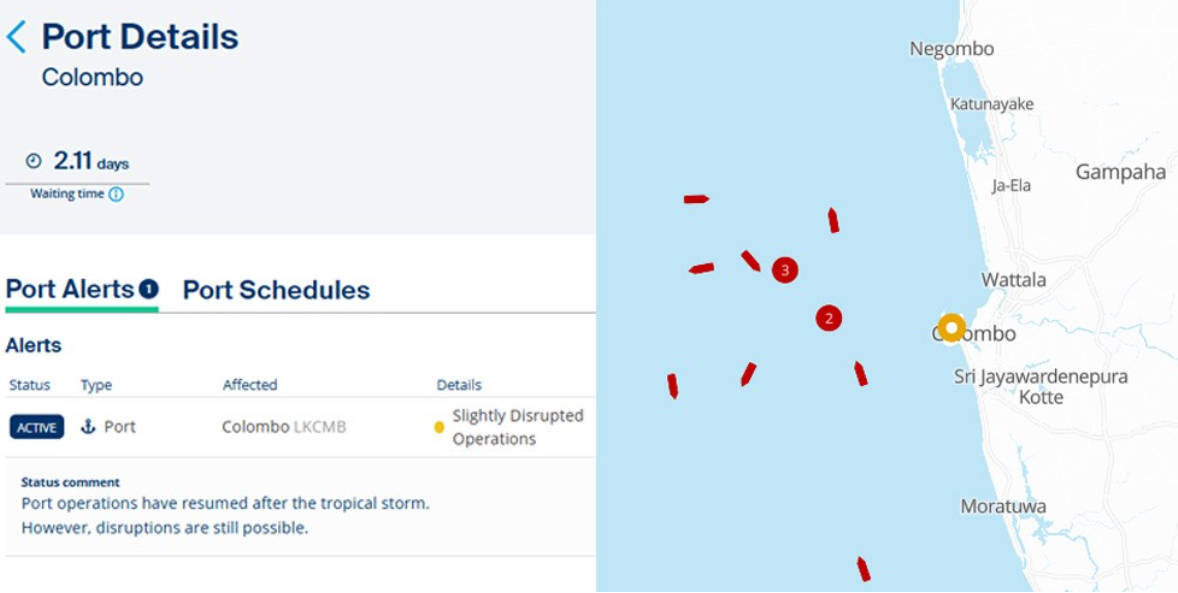Click the red cluster marker labeled 3

[785, 270]
